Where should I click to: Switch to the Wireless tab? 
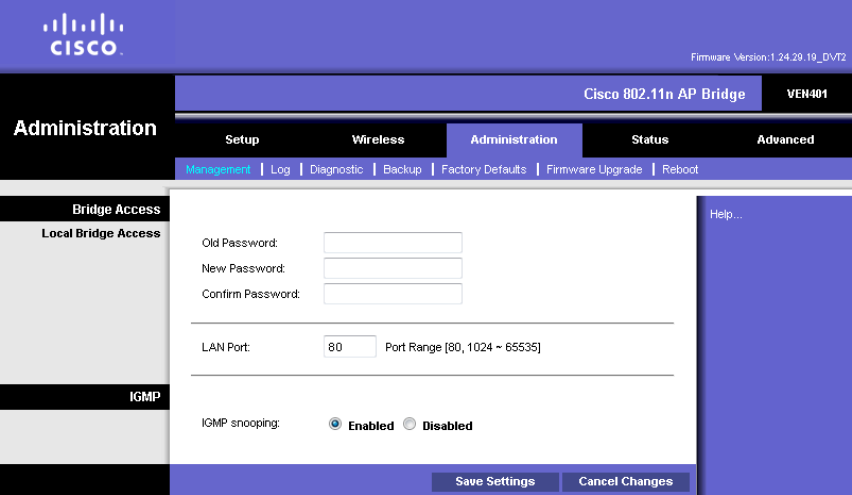pos(378,140)
